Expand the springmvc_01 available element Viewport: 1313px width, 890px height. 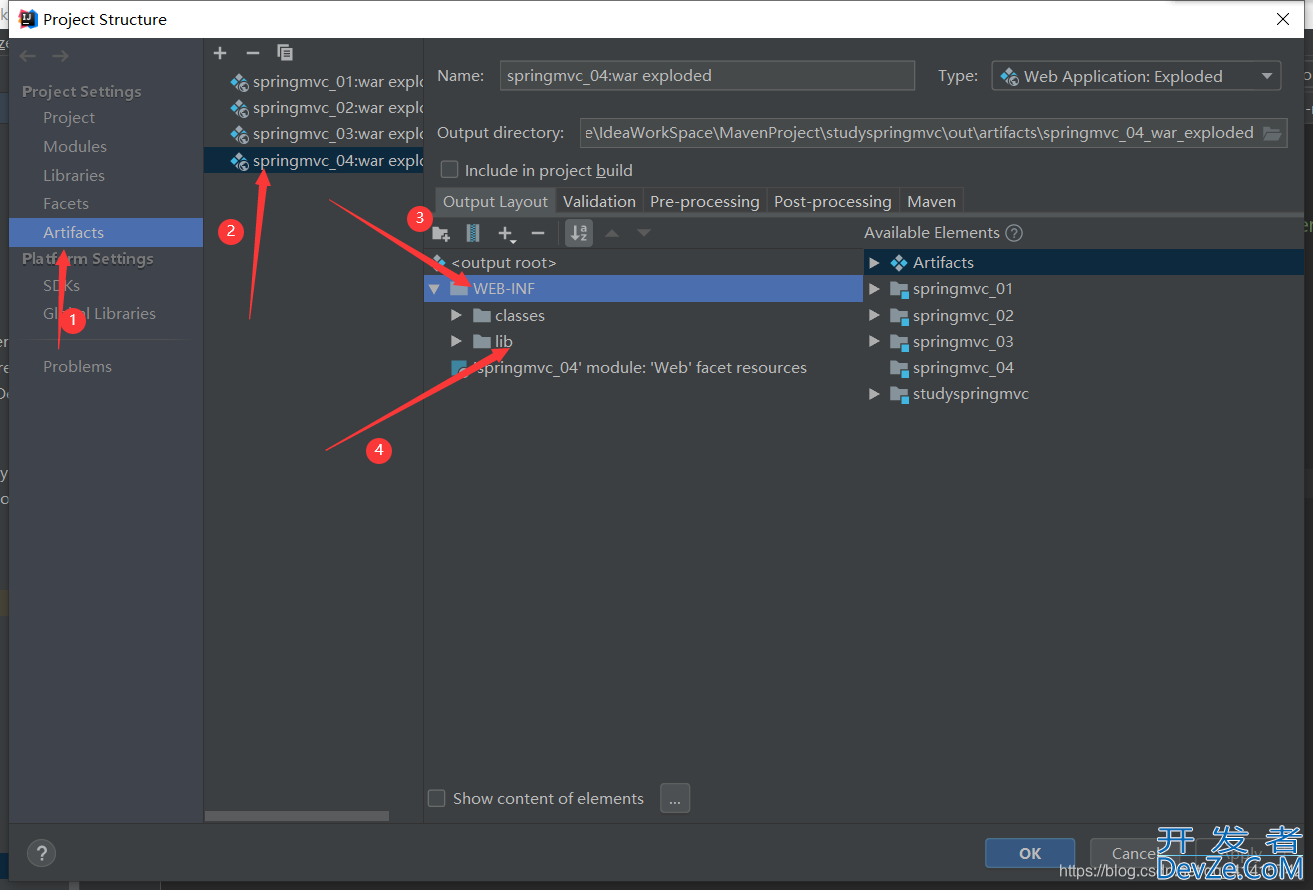point(874,289)
